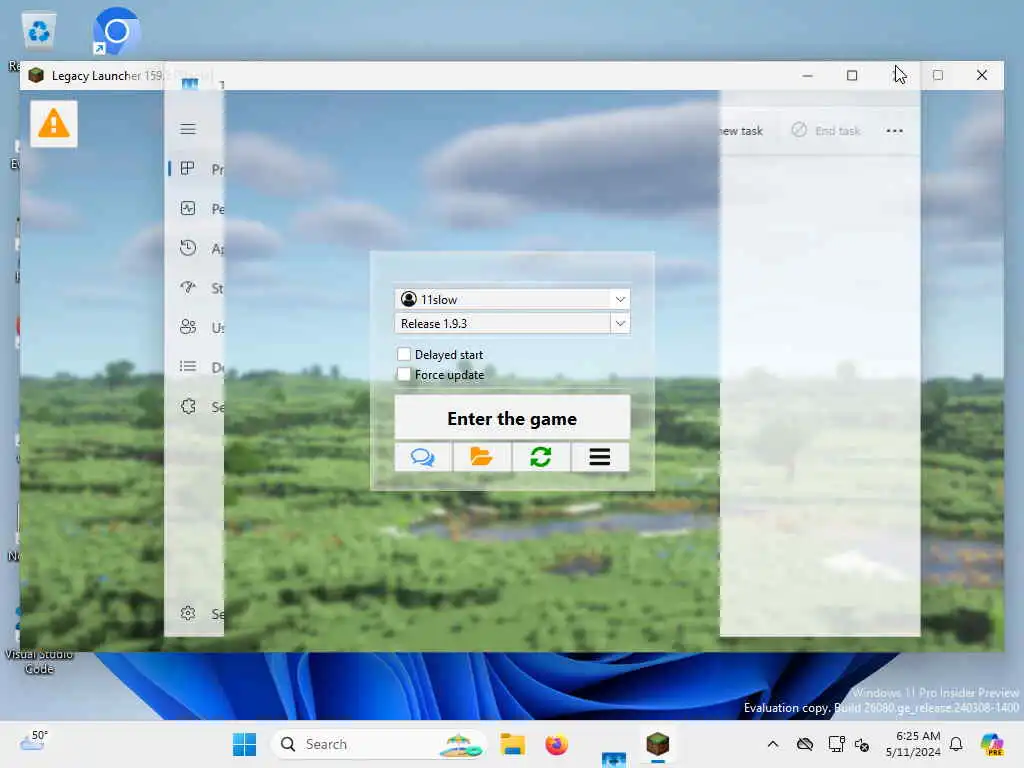This screenshot has width=1024, height=768.
Task: Click the Windows Start button
Action: point(244,744)
